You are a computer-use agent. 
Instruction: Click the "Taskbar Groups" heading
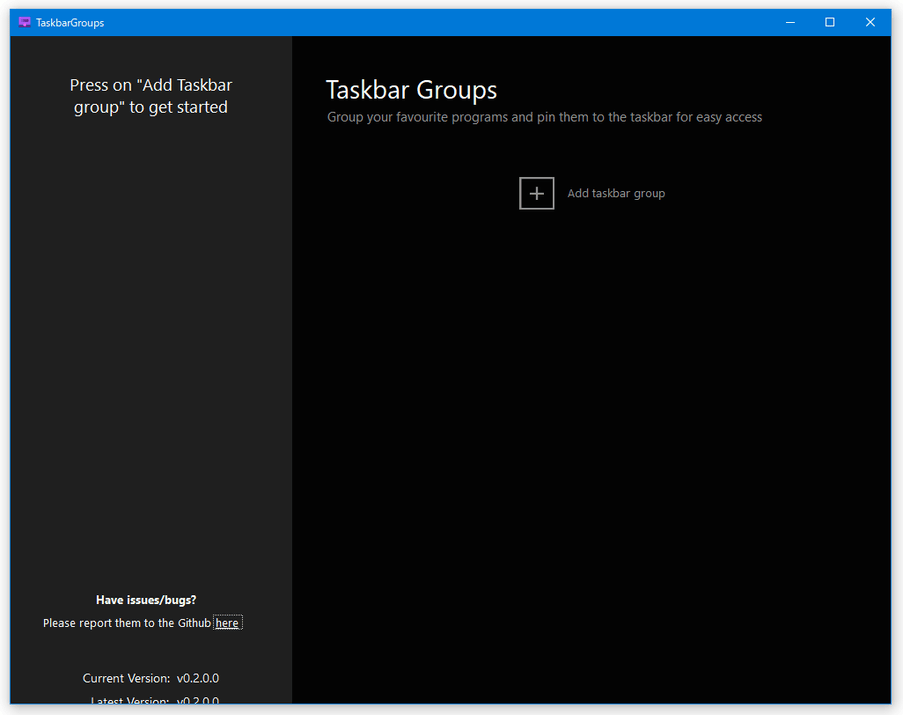[x=411, y=90]
